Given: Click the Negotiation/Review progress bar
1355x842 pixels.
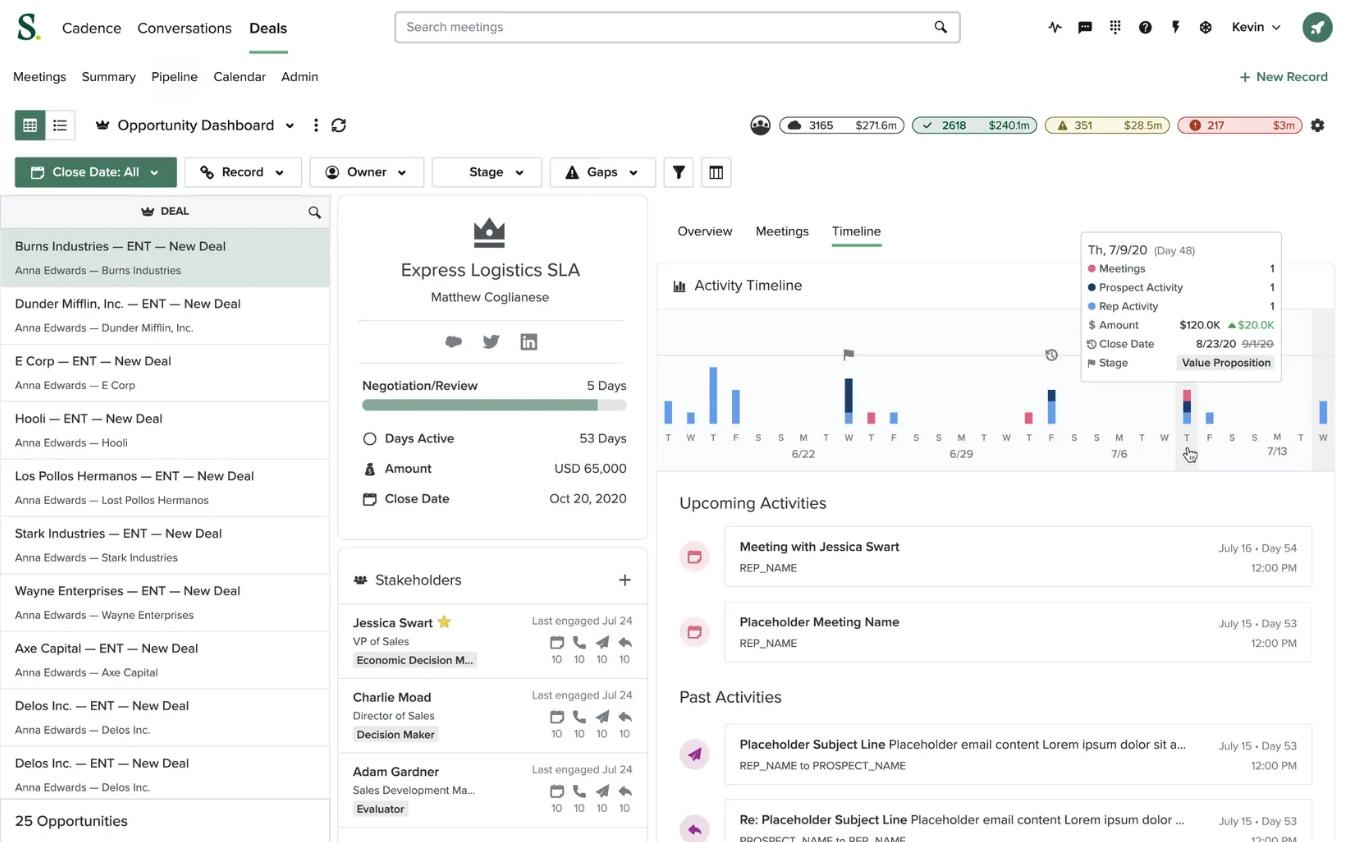Looking at the screenshot, I should click(494, 405).
